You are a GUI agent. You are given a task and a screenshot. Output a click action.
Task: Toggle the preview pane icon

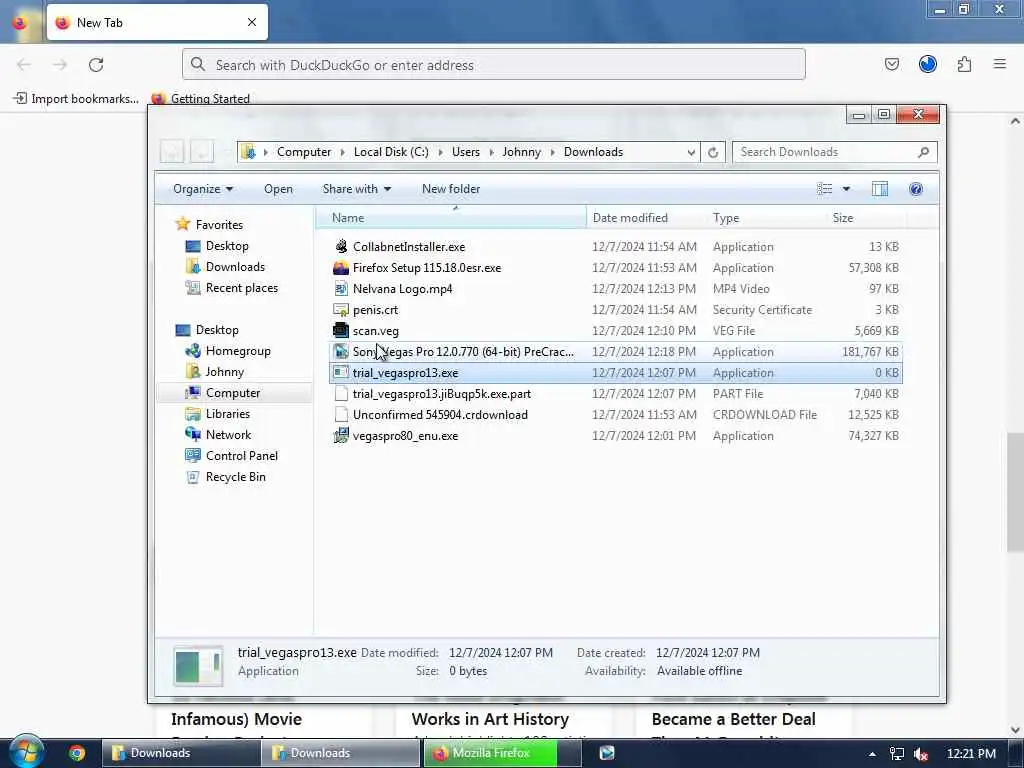pyautogui.click(x=880, y=189)
